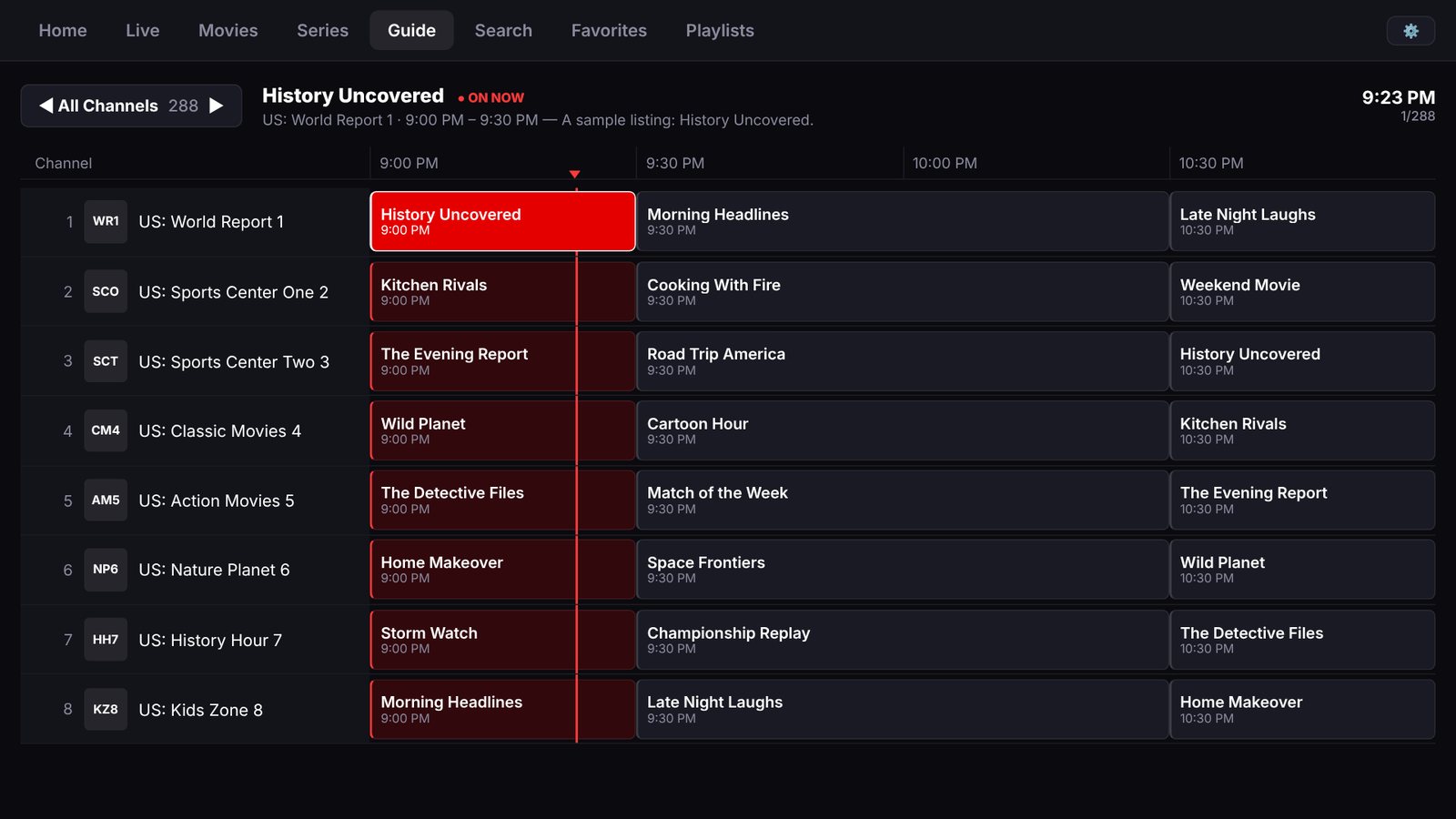Select Storm Watch 9:00 PM program
The image size is (1456, 819).
tap(502, 640)
